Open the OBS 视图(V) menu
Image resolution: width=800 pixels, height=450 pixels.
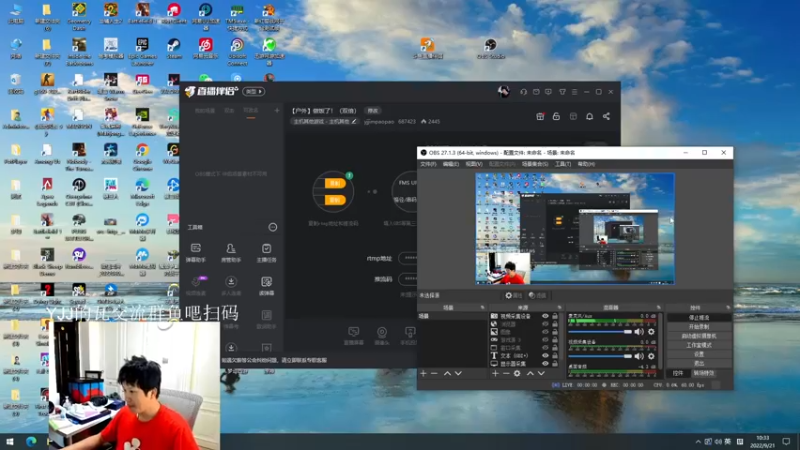click(474, 164)
